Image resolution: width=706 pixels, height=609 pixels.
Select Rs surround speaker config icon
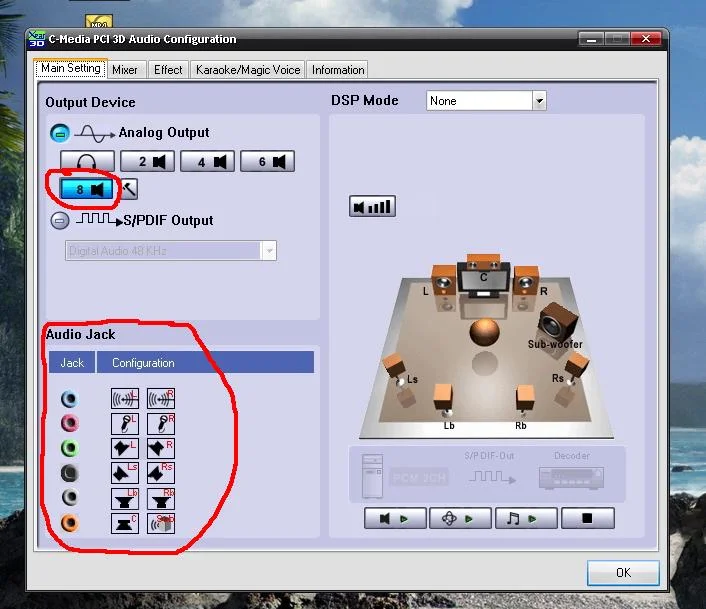161,473
